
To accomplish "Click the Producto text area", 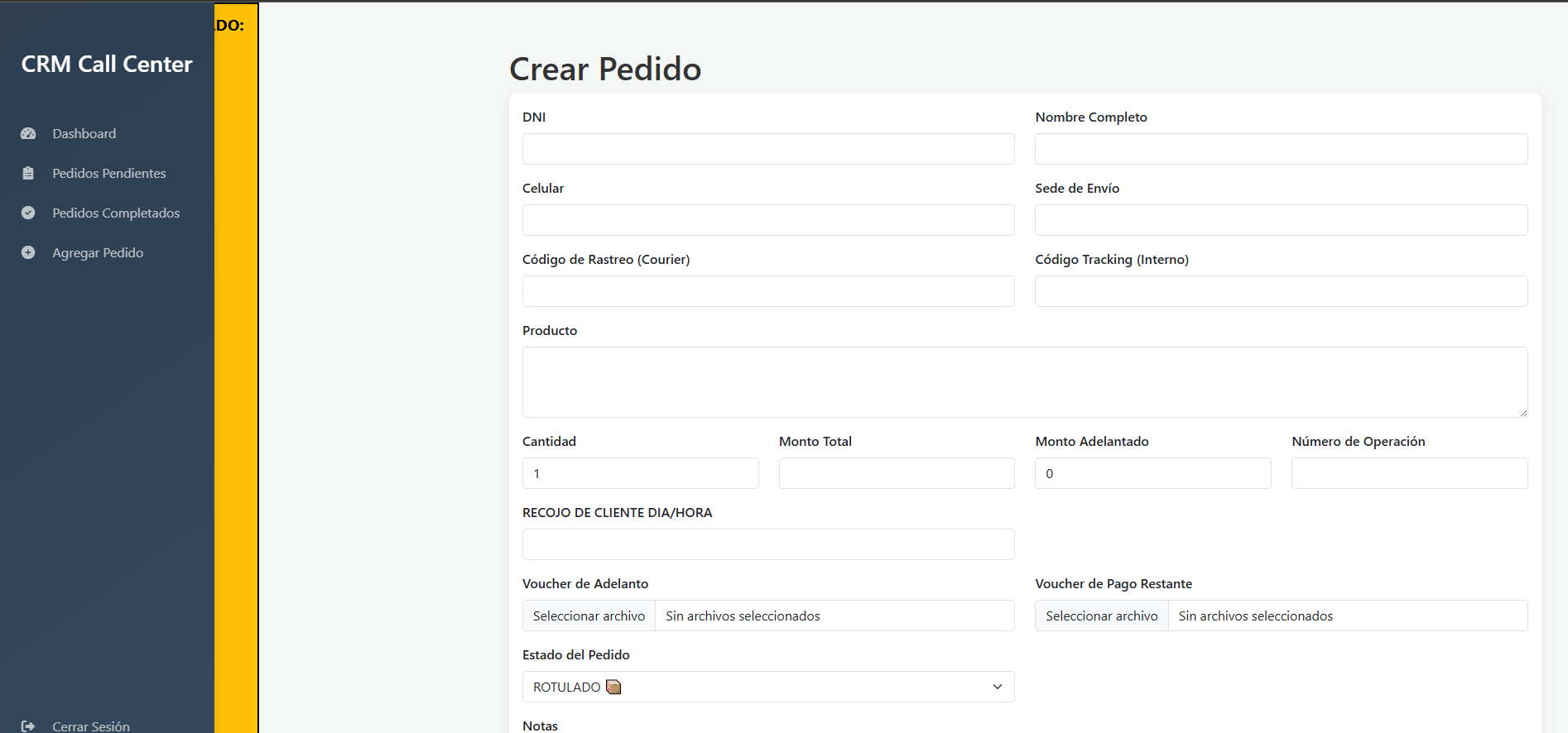I will point(1024,381).
